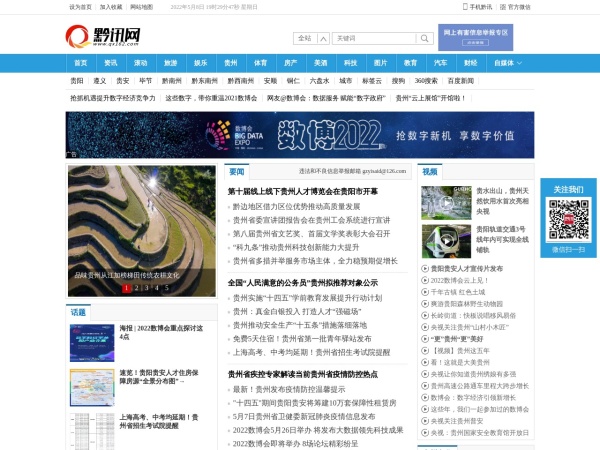Open topic thumbnail 海报 | 2022数博会重点探讨这4点
The height and width of the screenshot is (450, 600).
tap(92, 343)
